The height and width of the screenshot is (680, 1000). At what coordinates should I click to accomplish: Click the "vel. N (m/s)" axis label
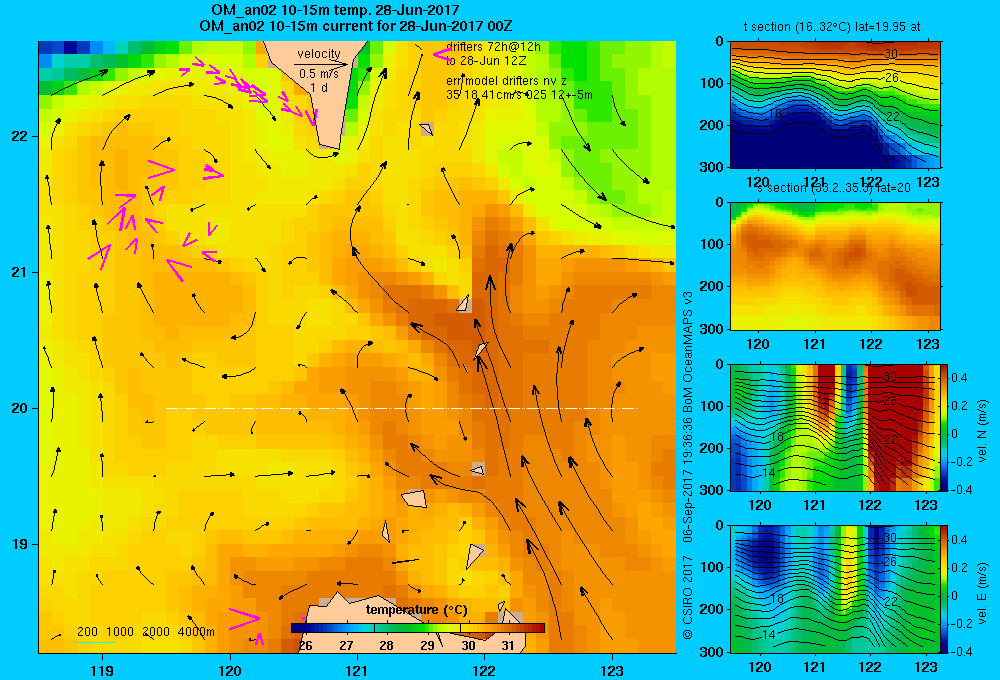[983, 431]
